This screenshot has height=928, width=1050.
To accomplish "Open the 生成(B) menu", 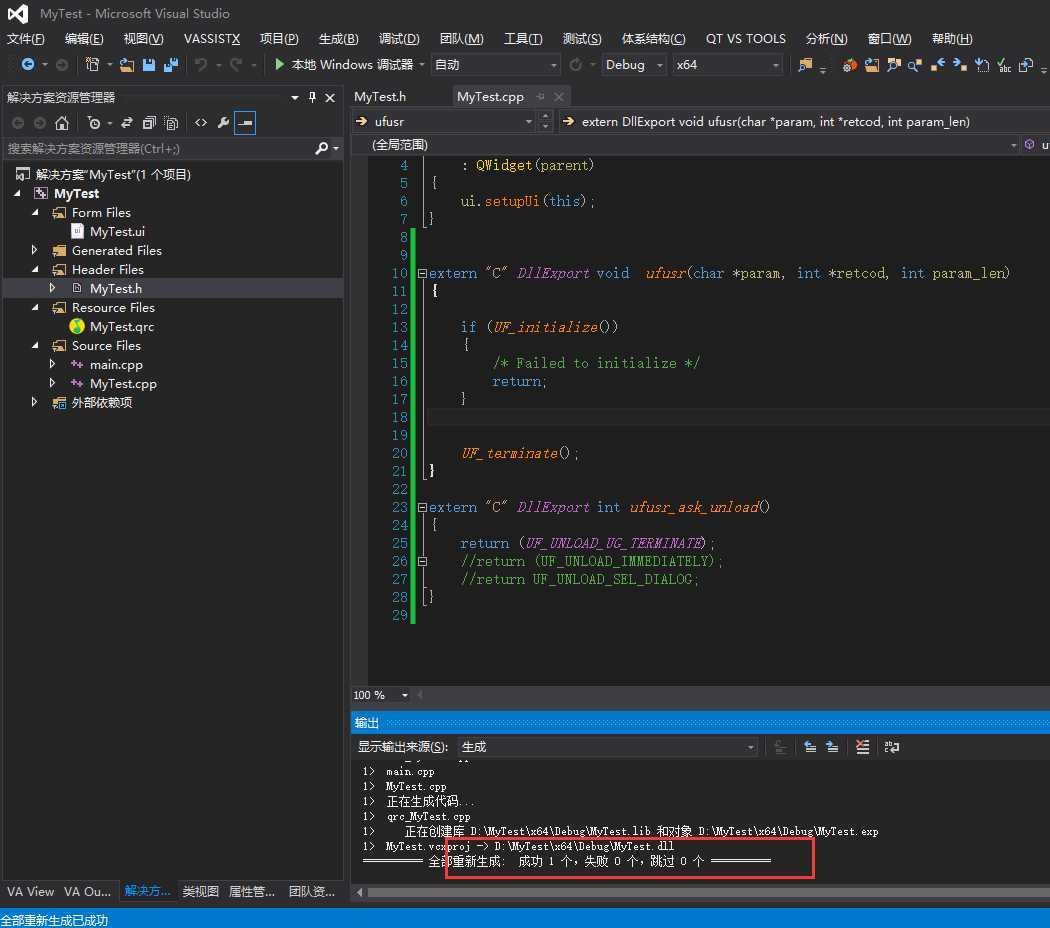I will click(338, 39).
